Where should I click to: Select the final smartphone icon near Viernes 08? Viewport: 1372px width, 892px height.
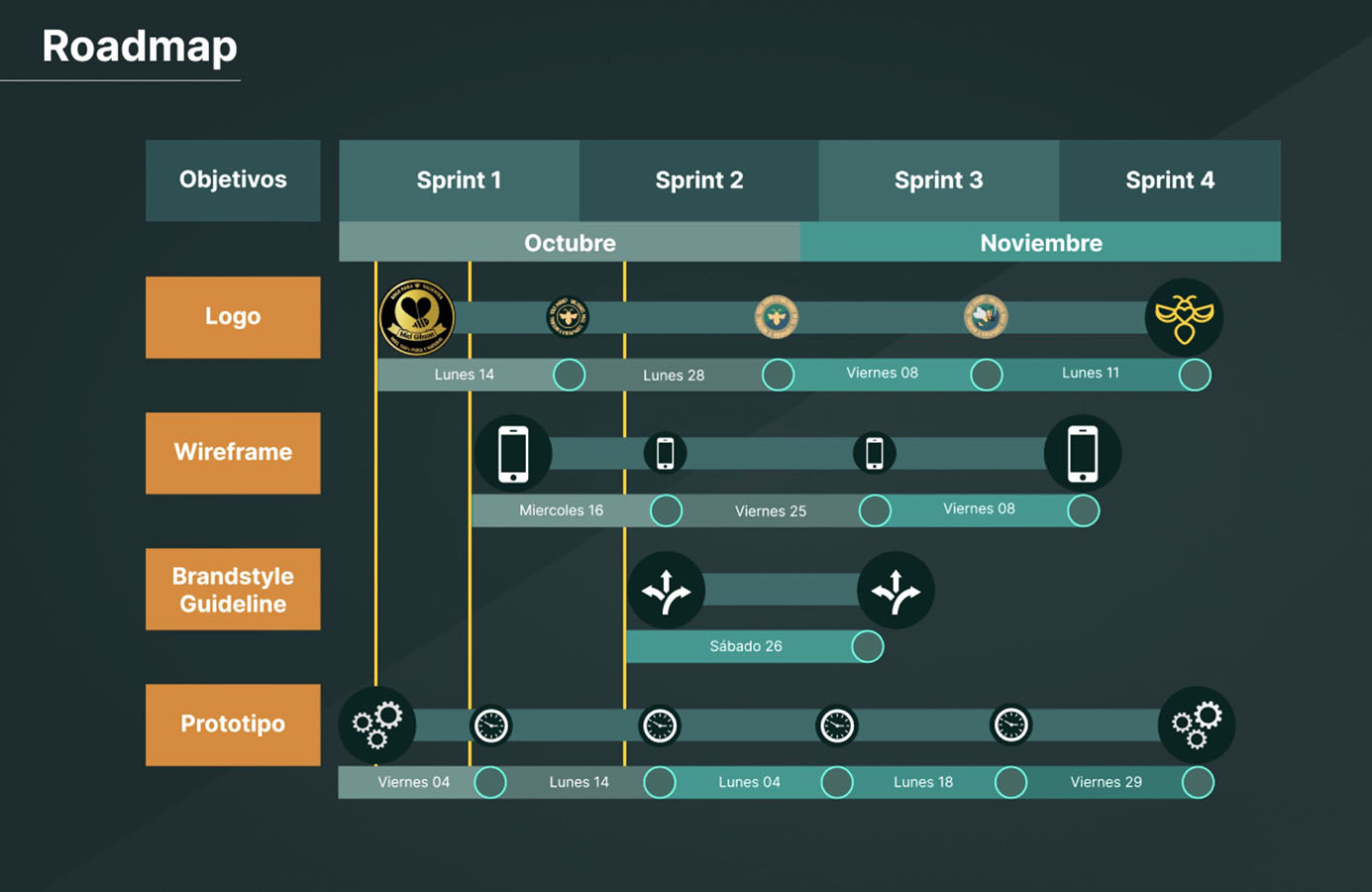coord(1083,453)
